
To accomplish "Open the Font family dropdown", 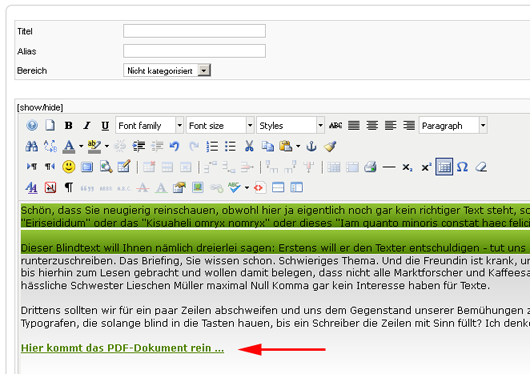I will point(149,126).
